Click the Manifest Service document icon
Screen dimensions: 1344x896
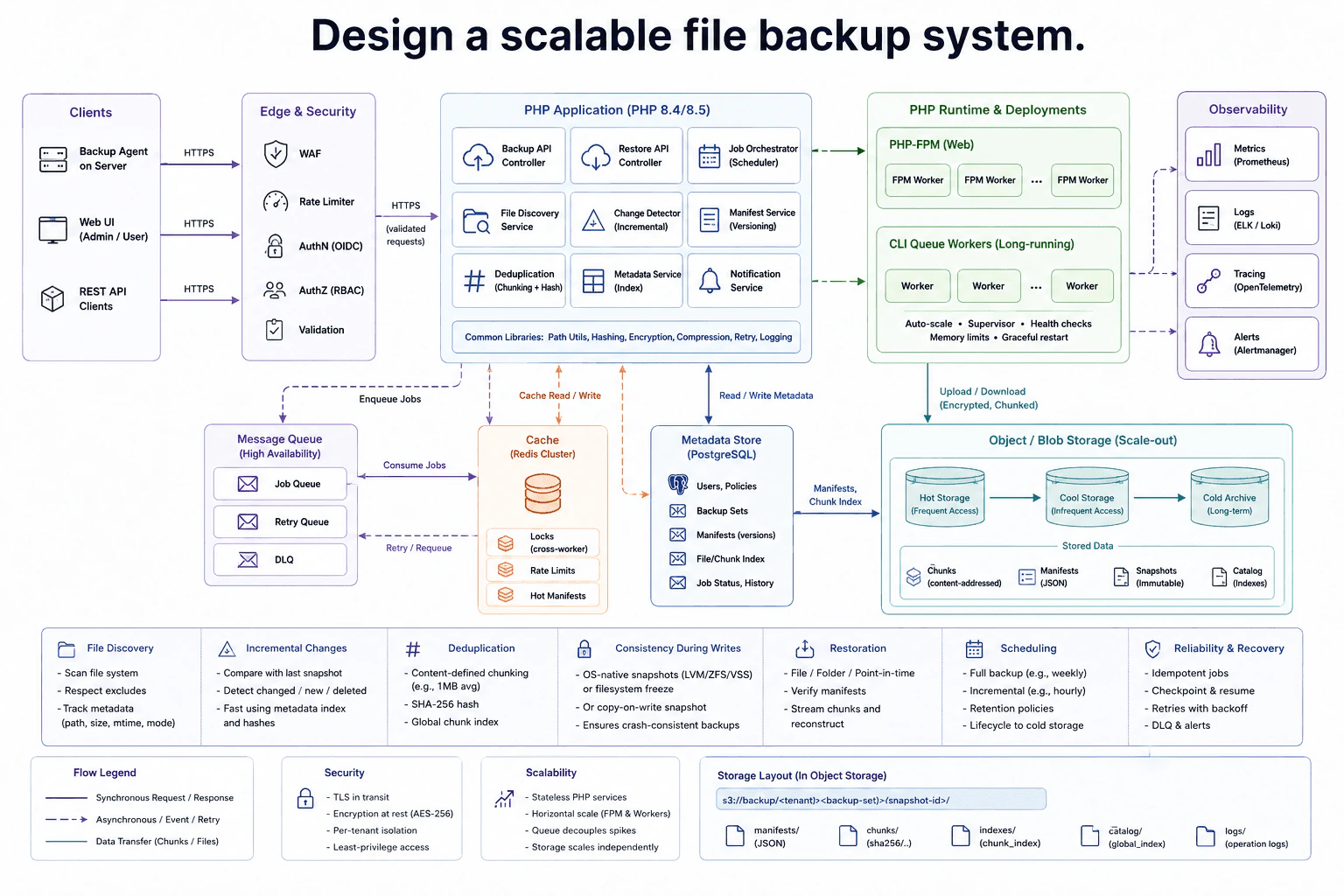pos(710,220)
